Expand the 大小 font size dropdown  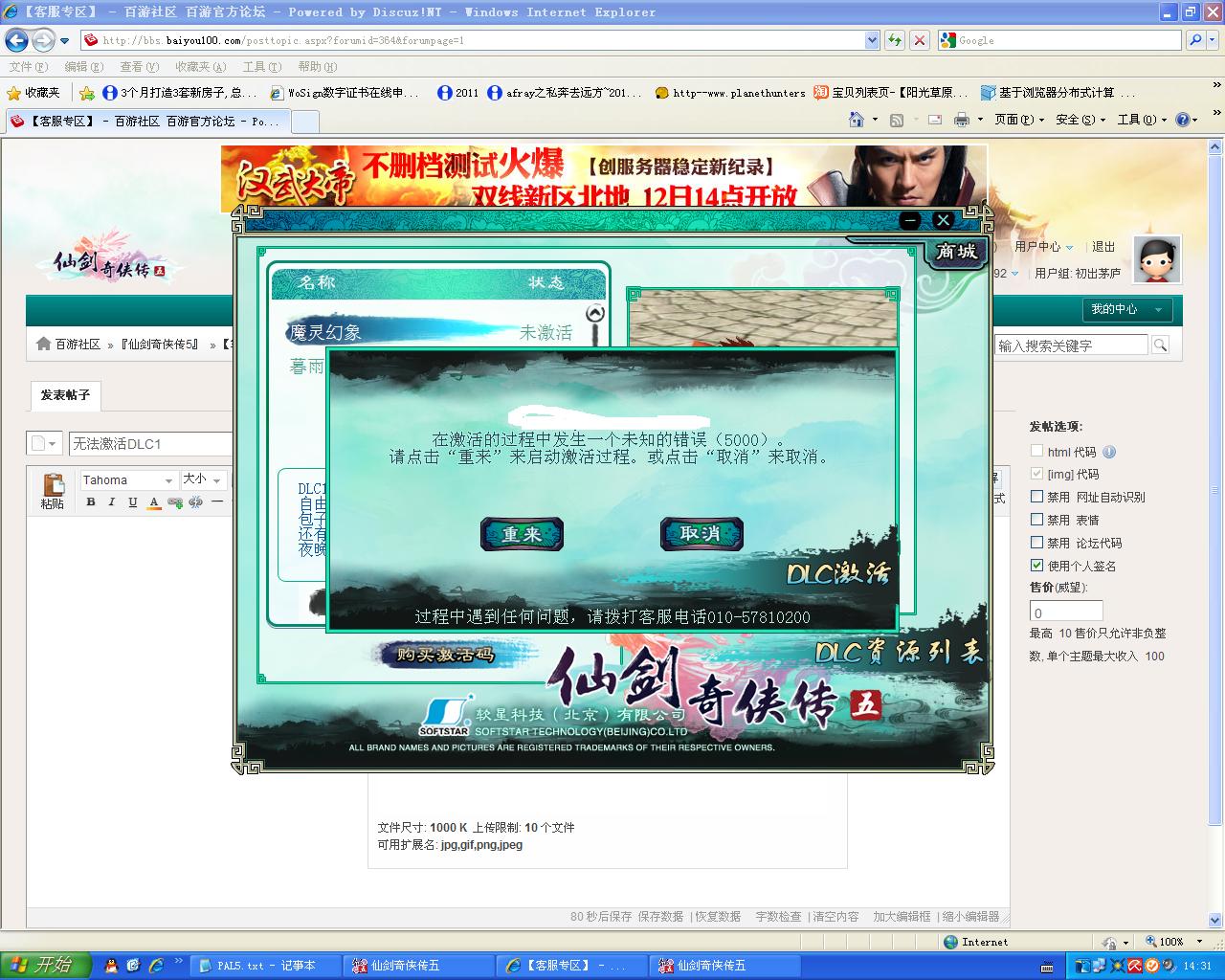[204, 480]
